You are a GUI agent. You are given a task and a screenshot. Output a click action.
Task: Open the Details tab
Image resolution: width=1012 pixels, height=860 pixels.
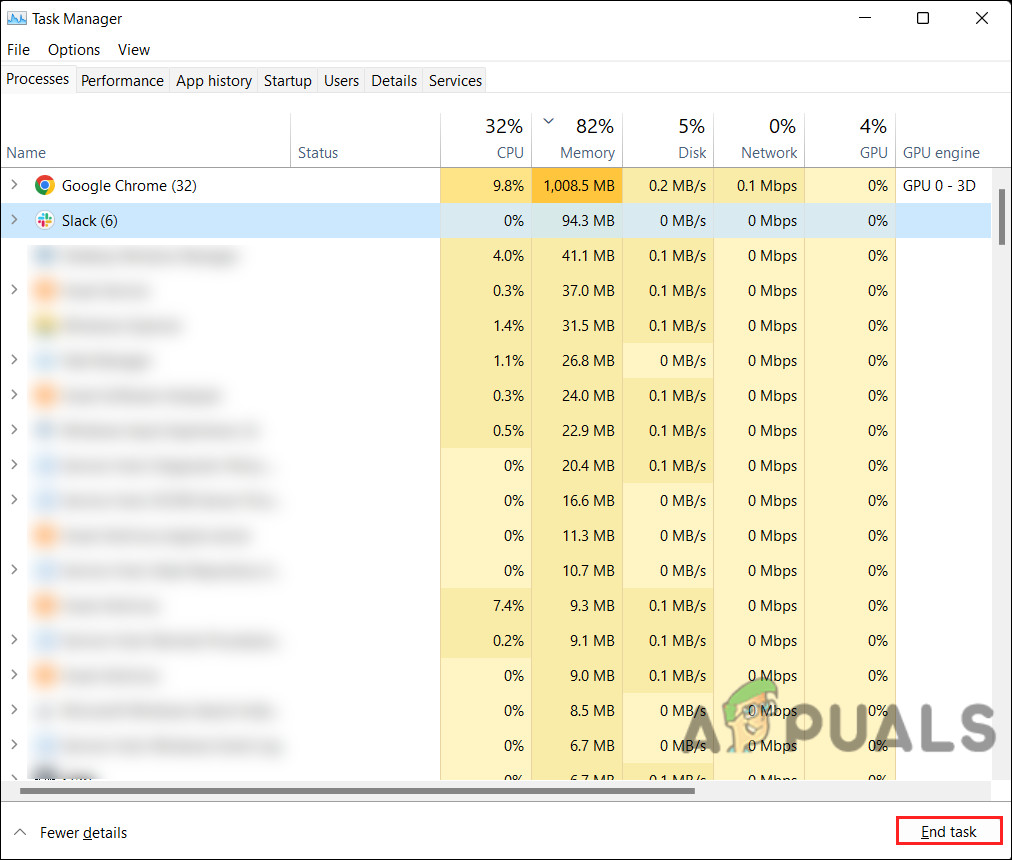(393, 80)
